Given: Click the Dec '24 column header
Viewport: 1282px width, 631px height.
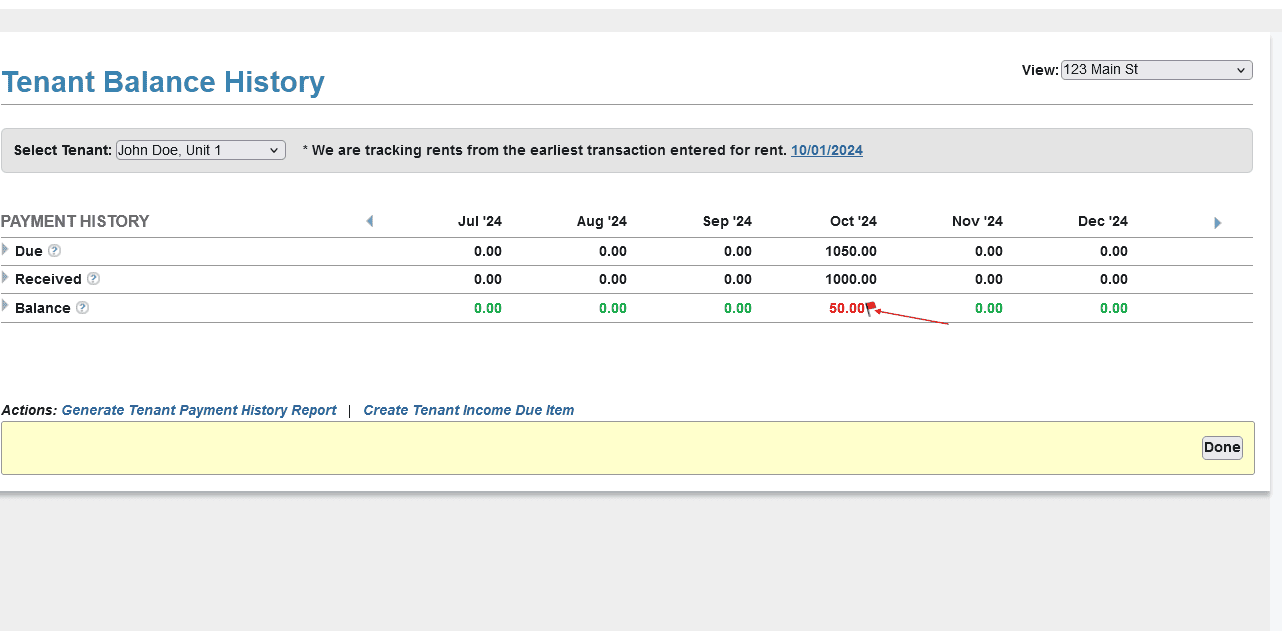Looking at the screenshot, I should coord(1102,221).
